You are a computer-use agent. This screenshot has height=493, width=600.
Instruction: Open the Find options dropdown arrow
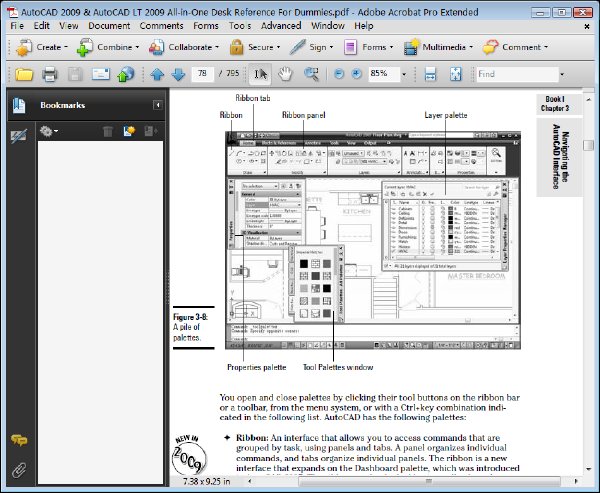pyautogui.click(x=562, y=74)
